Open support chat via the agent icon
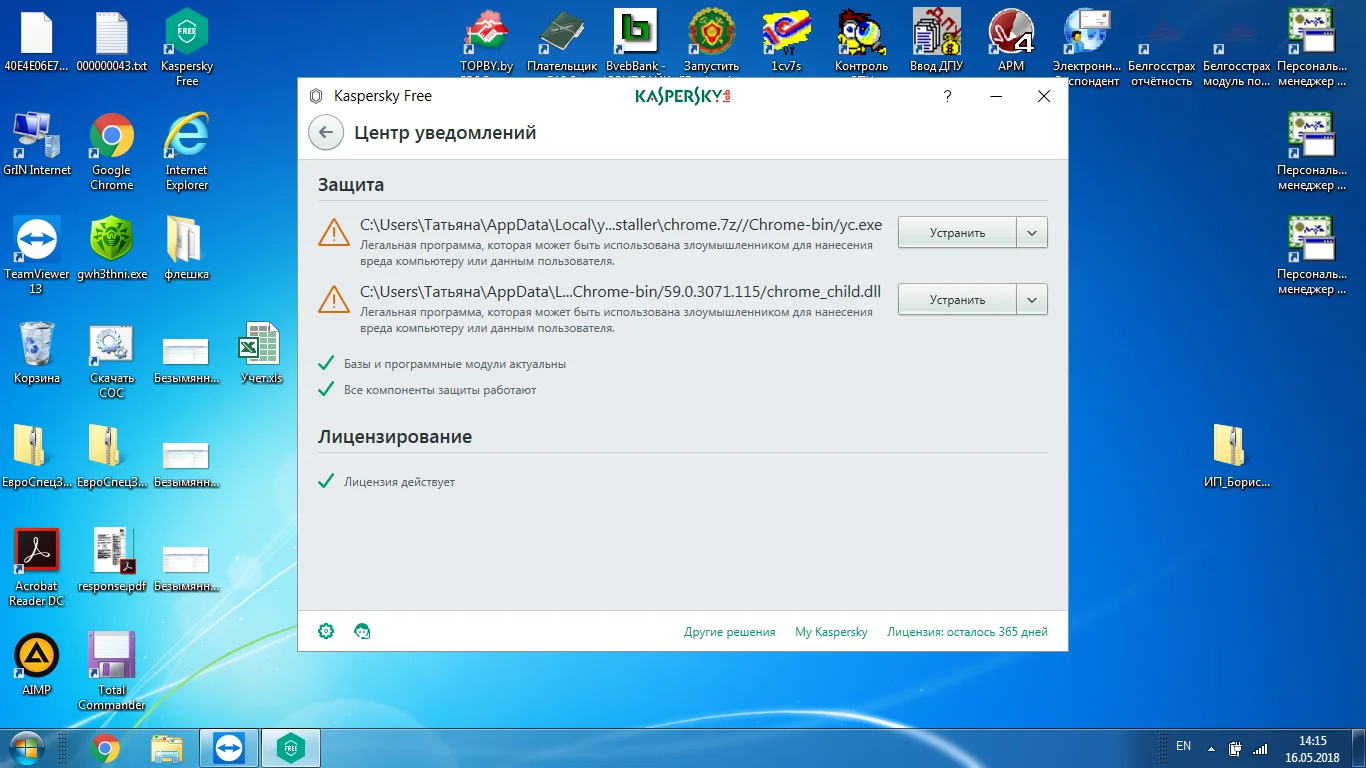1366x768 pixels. (361, 631)
